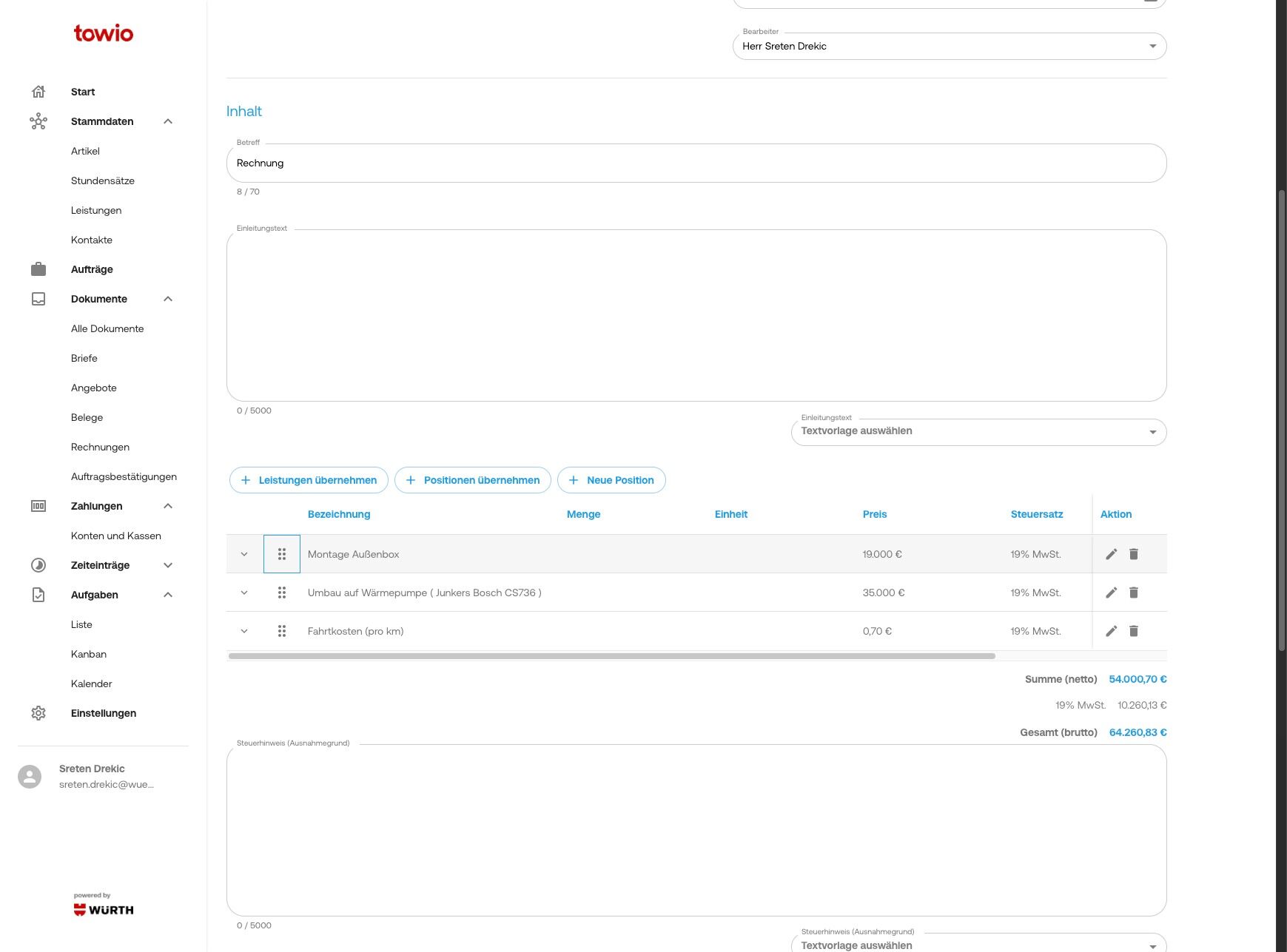Click the pencil icon for Fahrtkosten row
Image resolution: width=1287 pixels, height=952 pixels.
coord(1111,631)
